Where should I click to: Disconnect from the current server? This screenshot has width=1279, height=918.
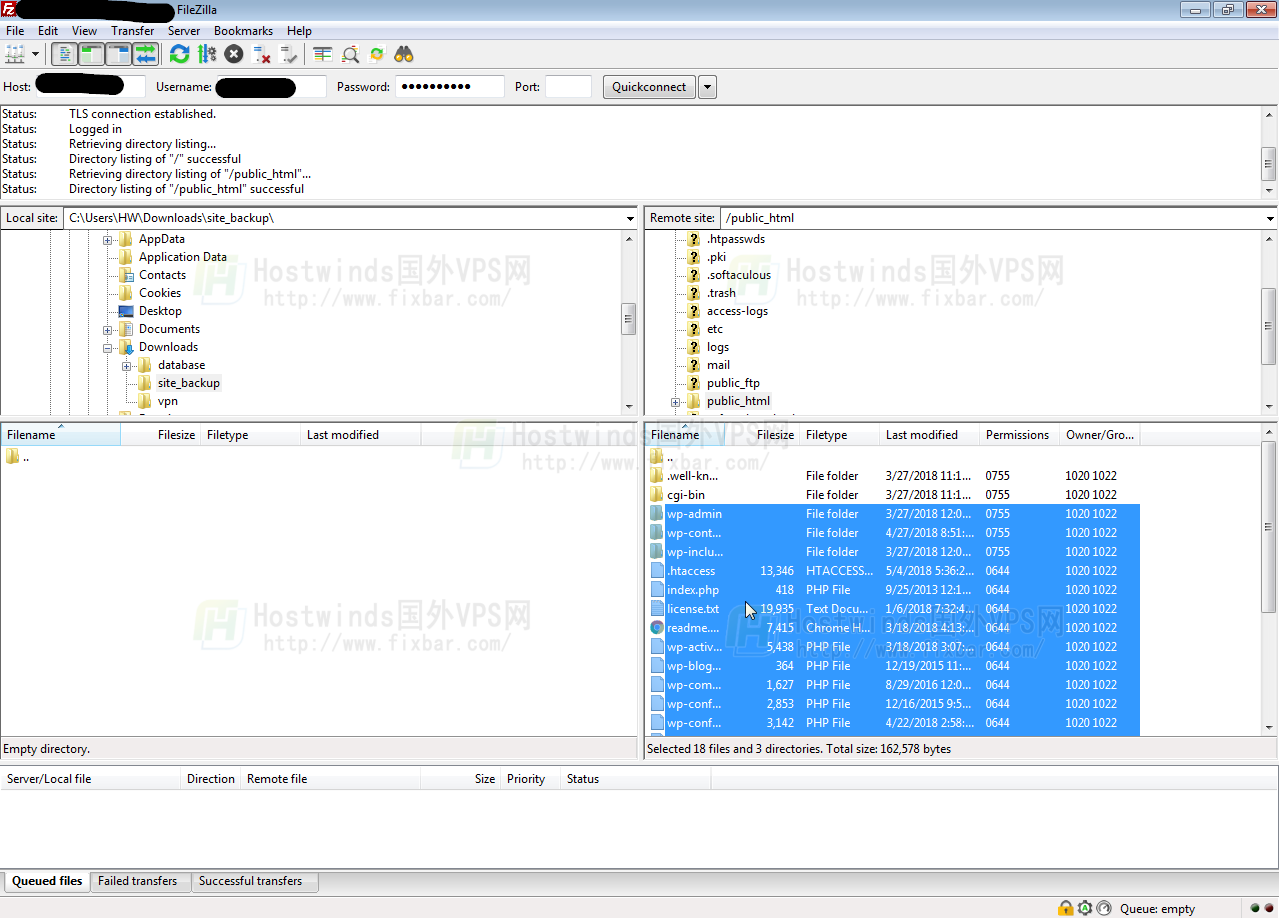(x=262, y=54)
